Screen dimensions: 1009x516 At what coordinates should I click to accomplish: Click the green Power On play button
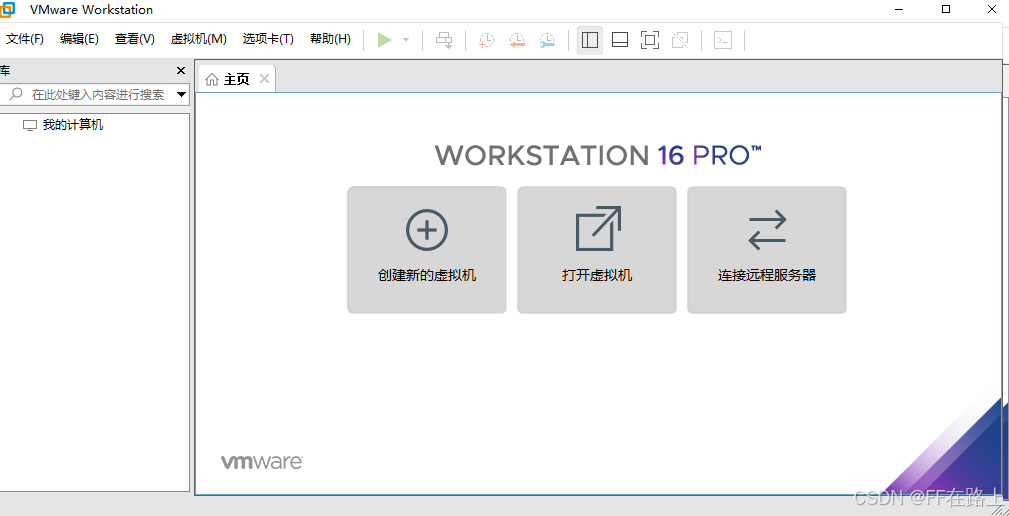385,40
